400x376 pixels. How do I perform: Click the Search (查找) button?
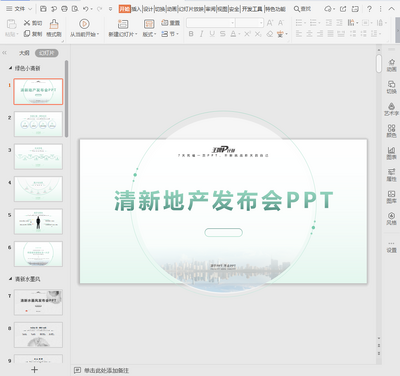pyautogui.click(x=302, y=9)
